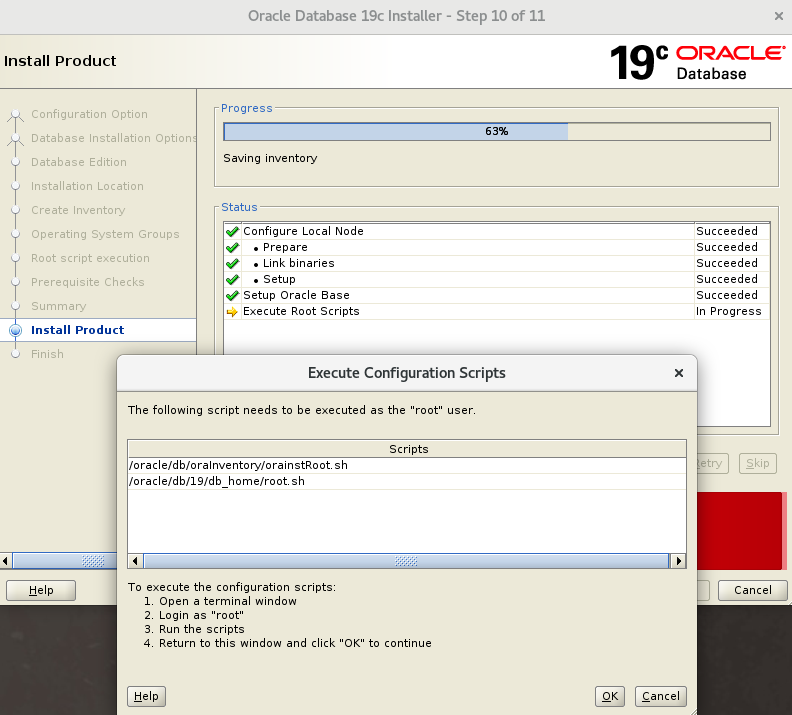Viewport: 792px width, 715px height.
Task: Select Installation Location step
Action: 87,186
